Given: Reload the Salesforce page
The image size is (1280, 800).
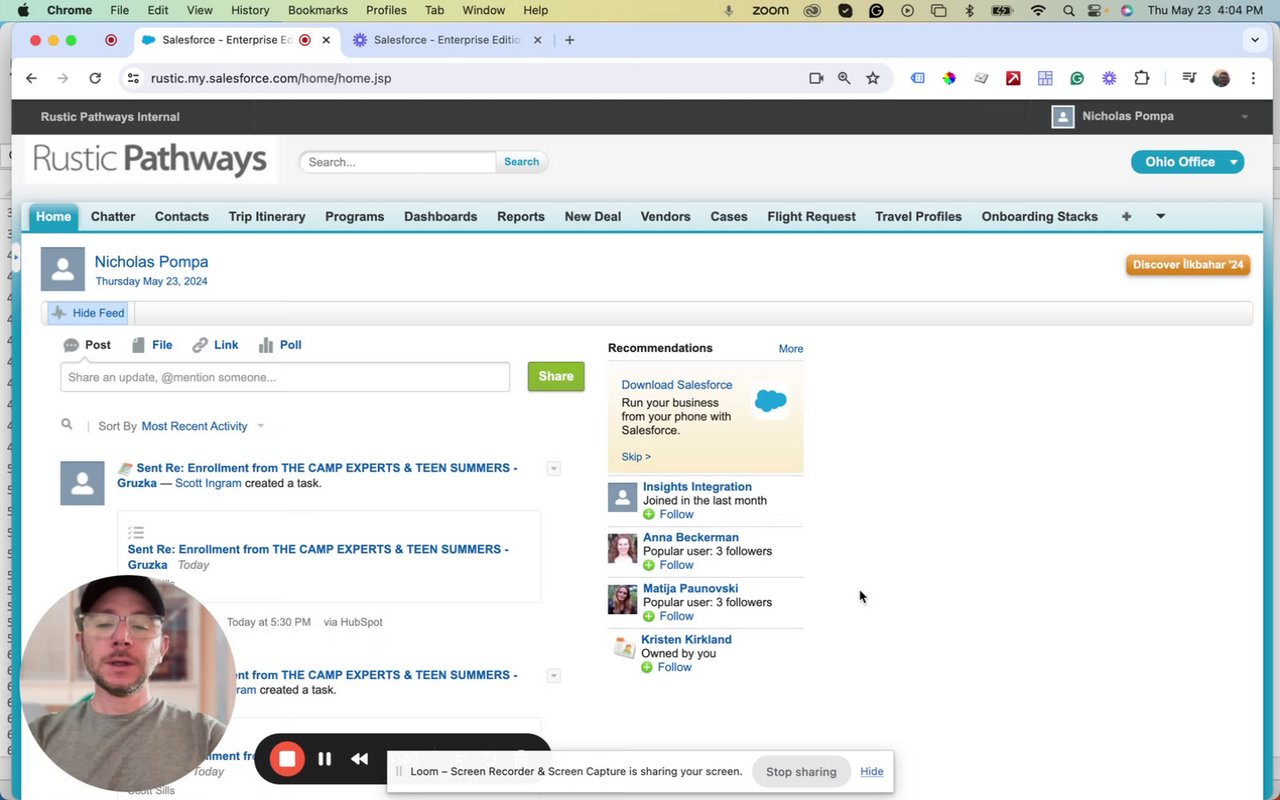Looking at the screenshot, I should coord(95,78).
